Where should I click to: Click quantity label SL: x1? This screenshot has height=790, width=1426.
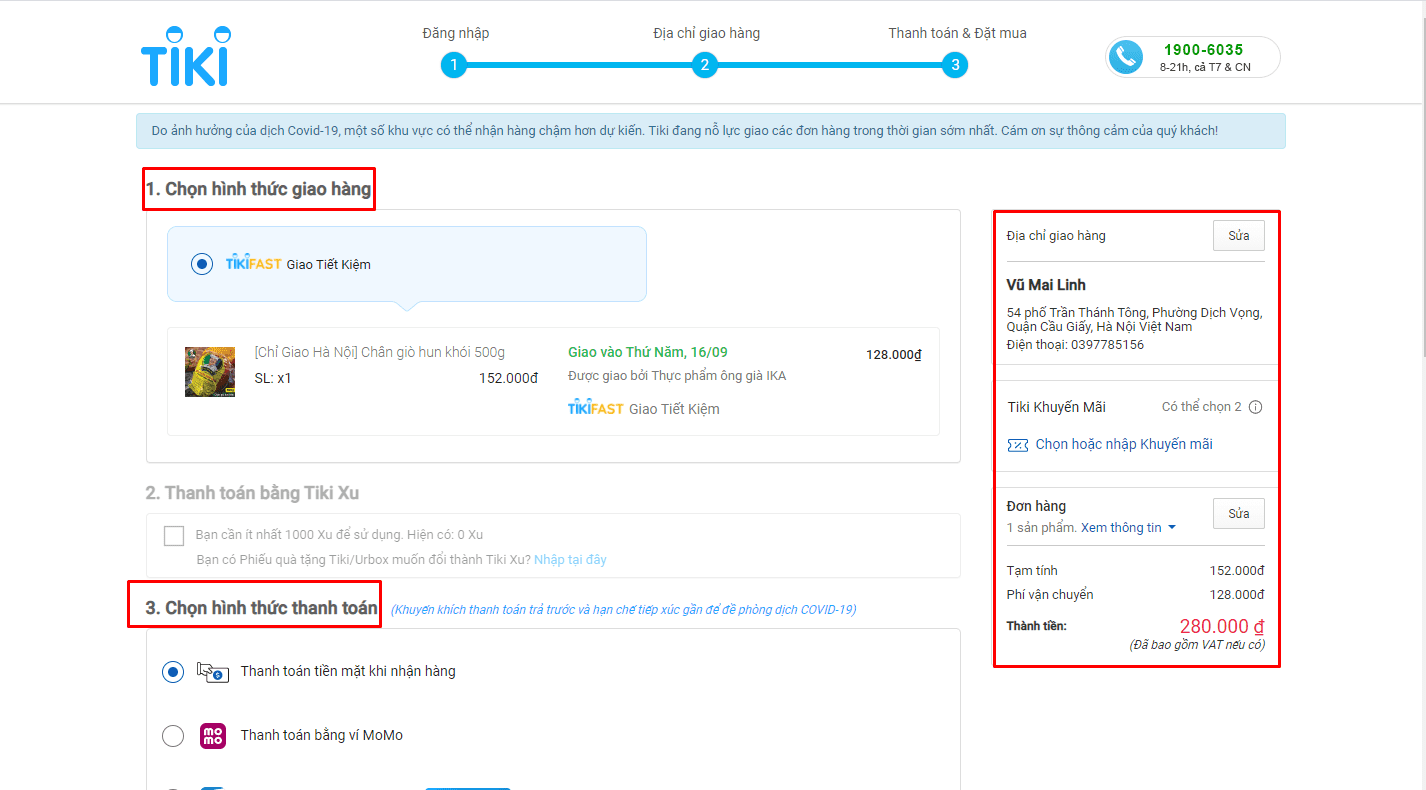tap(273, 378)
